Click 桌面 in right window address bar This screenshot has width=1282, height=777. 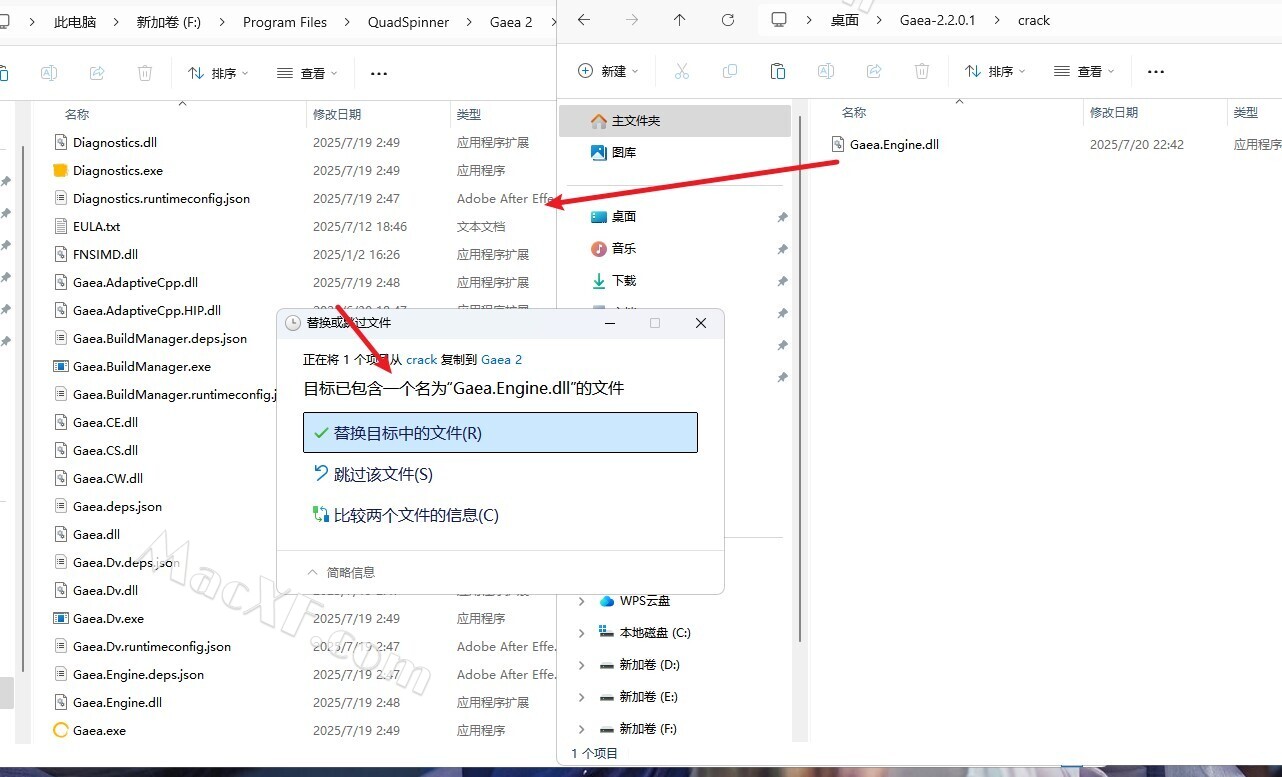tap(845, 20)
